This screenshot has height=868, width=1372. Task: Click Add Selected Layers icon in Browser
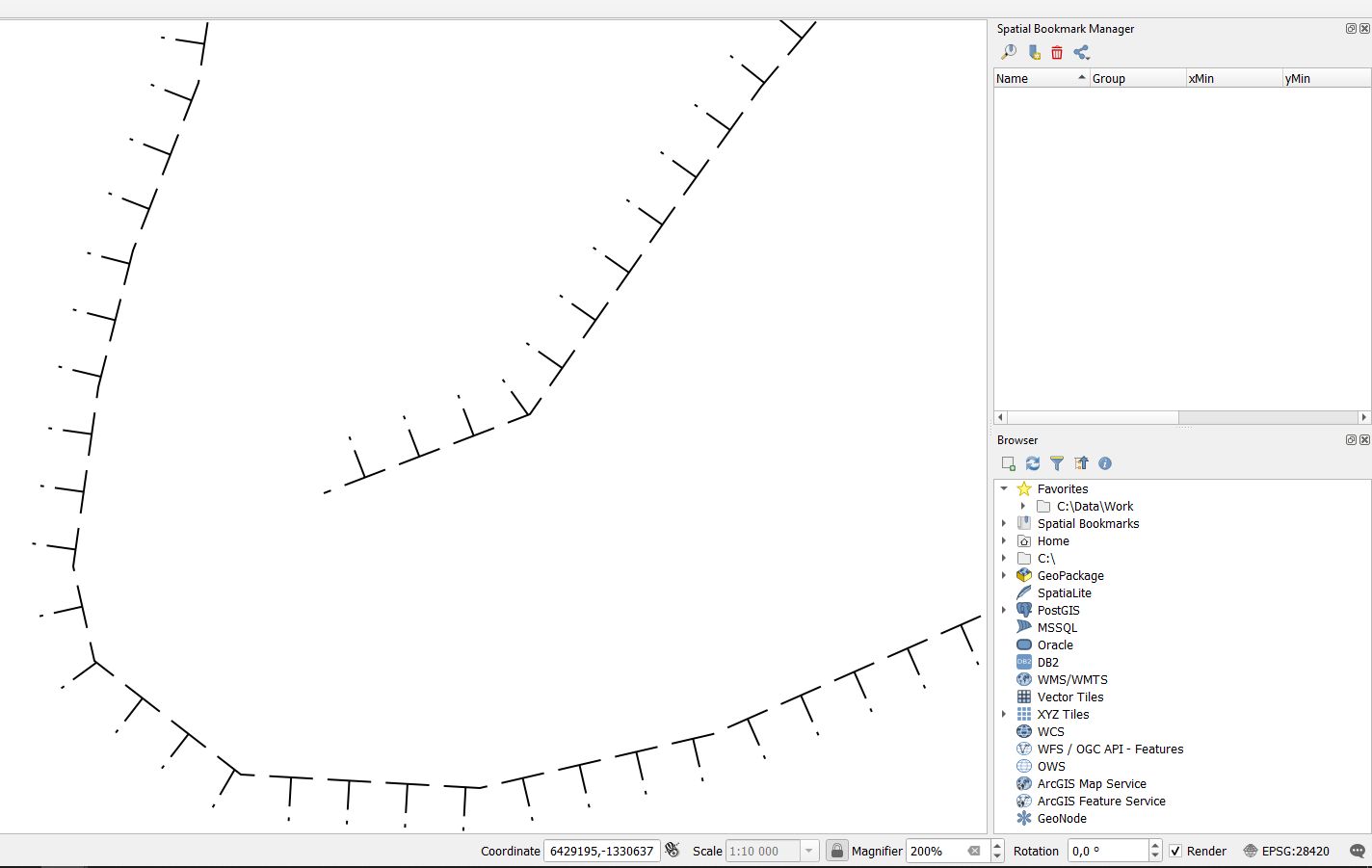[x=1009, y=463]
